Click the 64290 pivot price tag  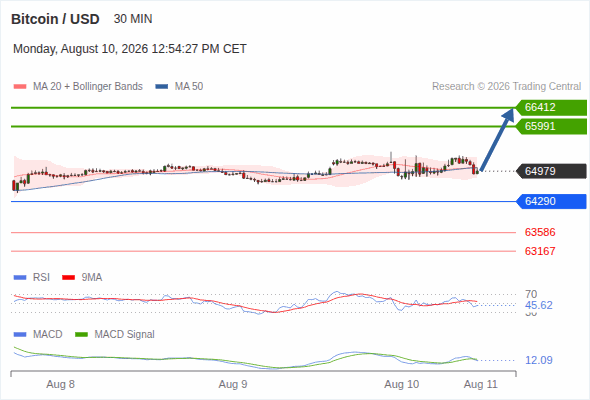(x=551, y=201)
